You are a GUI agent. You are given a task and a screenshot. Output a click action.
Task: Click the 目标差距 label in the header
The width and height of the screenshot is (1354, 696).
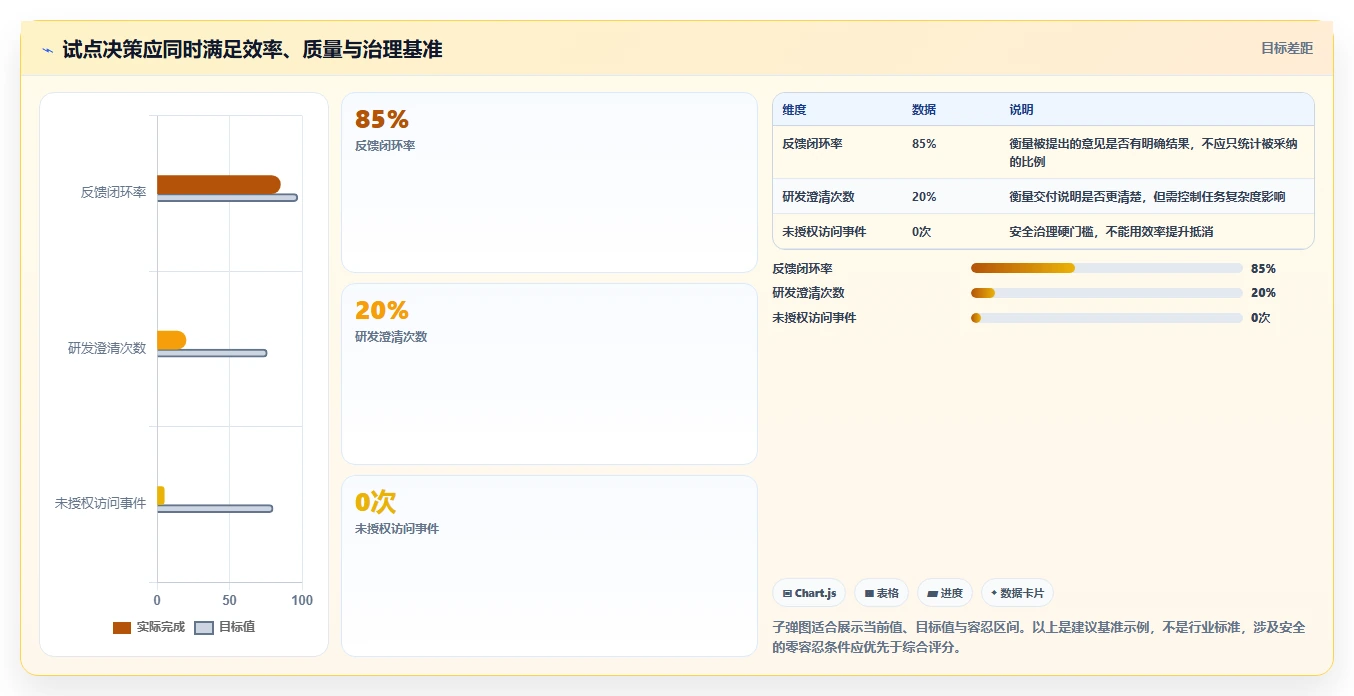click(x=1287, y=48)
